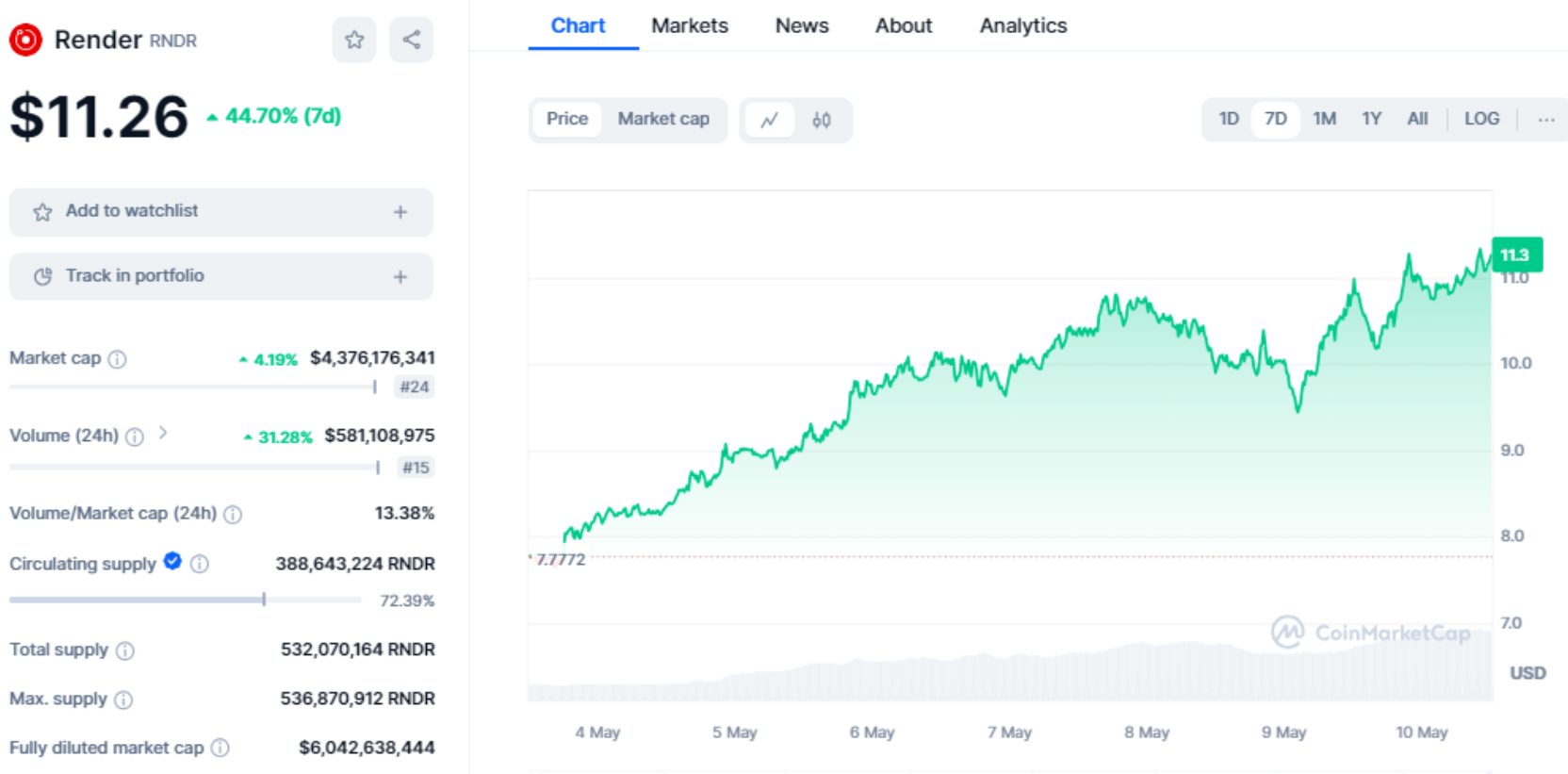
Task: Switch to line chart view icon
Action: point(770,120)
